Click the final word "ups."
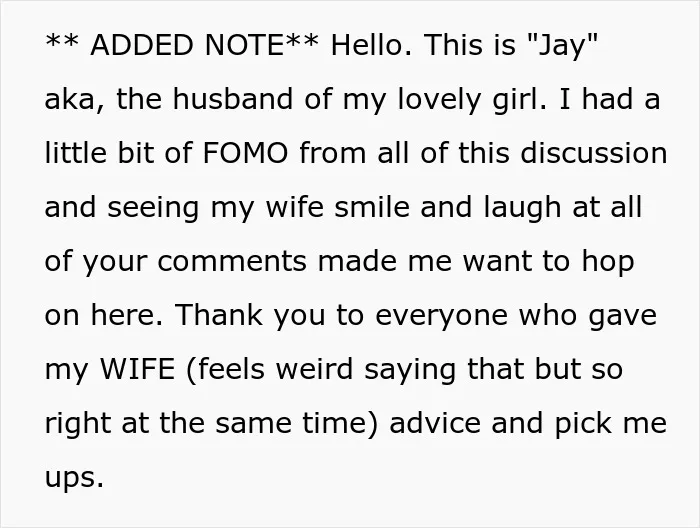The image size is (700, 528). [74, 478]
